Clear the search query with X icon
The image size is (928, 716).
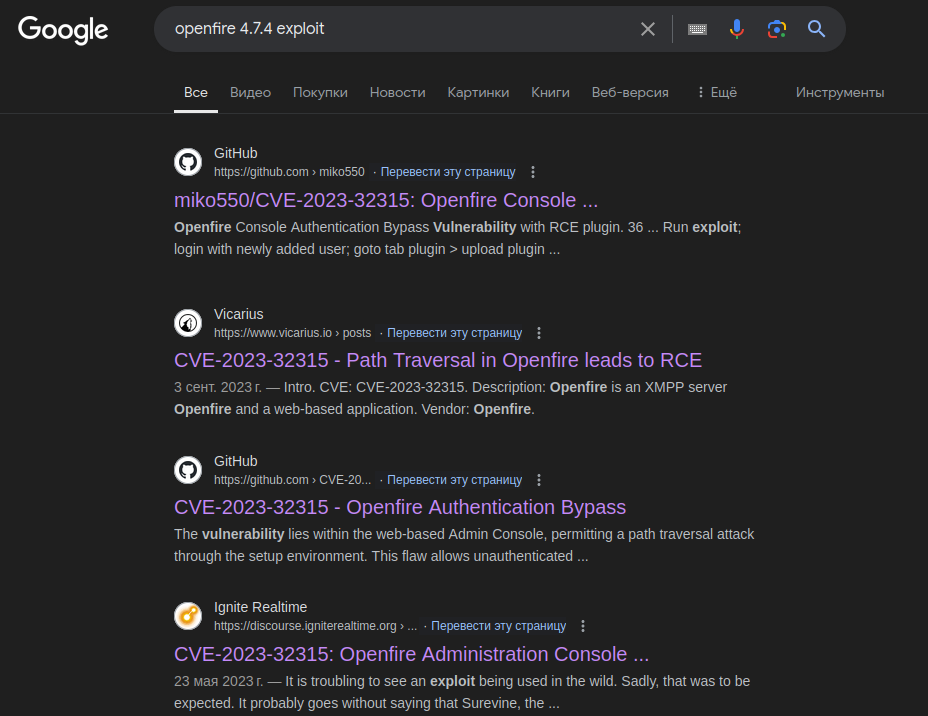[x=648, y=29]
